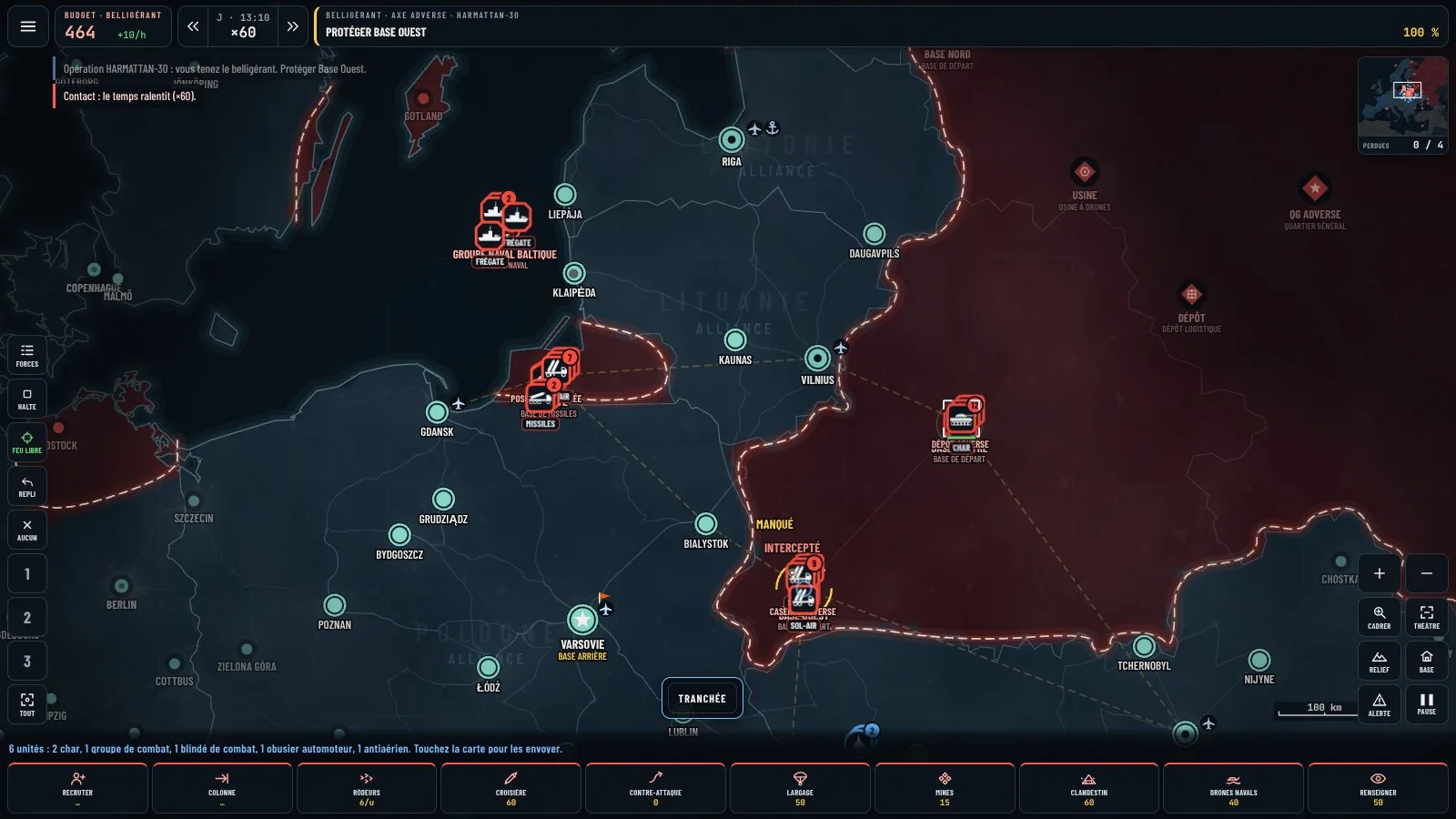The width and height of the screenshot is (1456, 819).
Task: Order a Largage airdrop
Action: coord(800,788)
